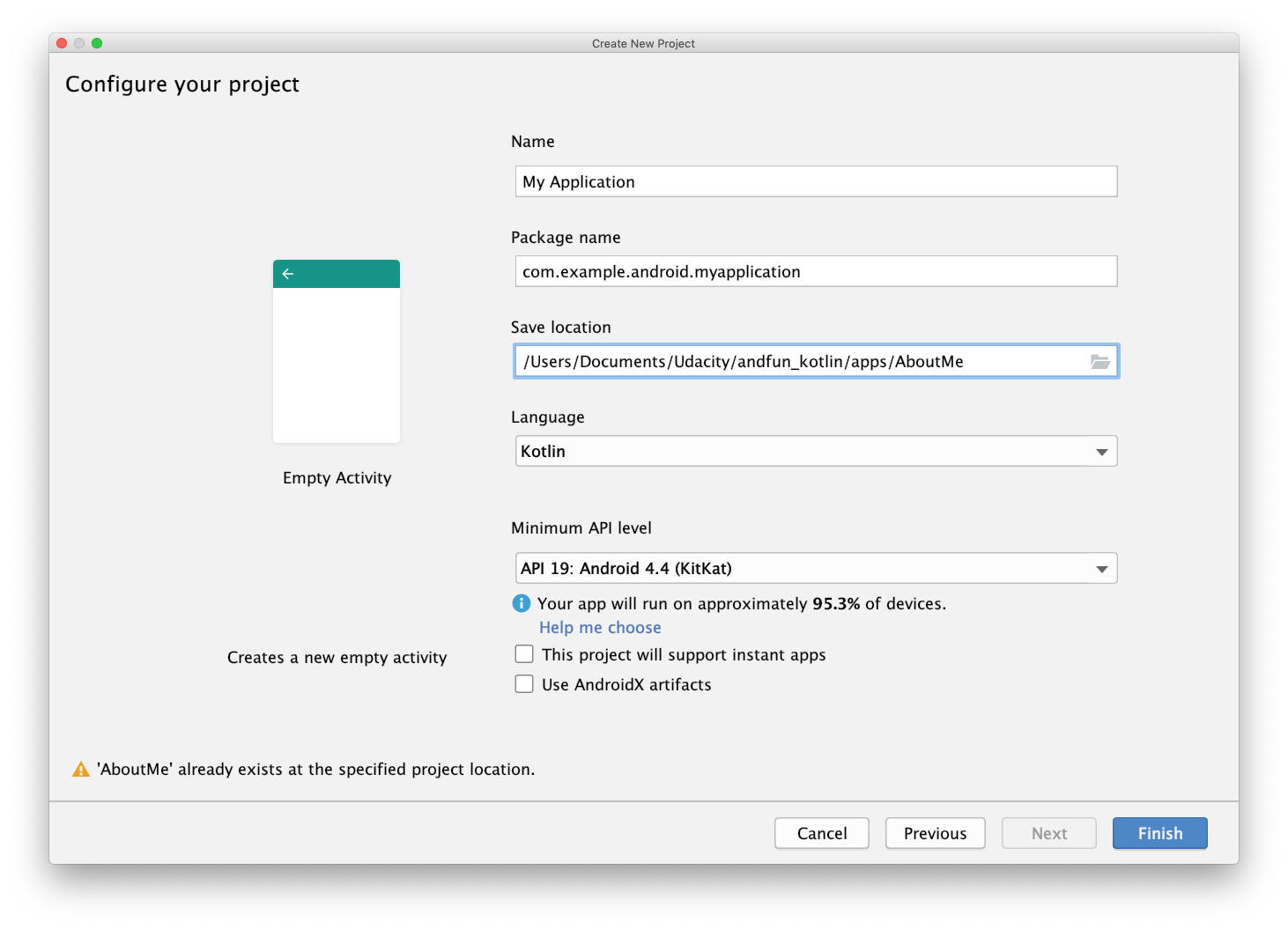The image size is (1288, 929).
Task: Check Use AndroidX artifacts
Action: [x=524, y=684]
